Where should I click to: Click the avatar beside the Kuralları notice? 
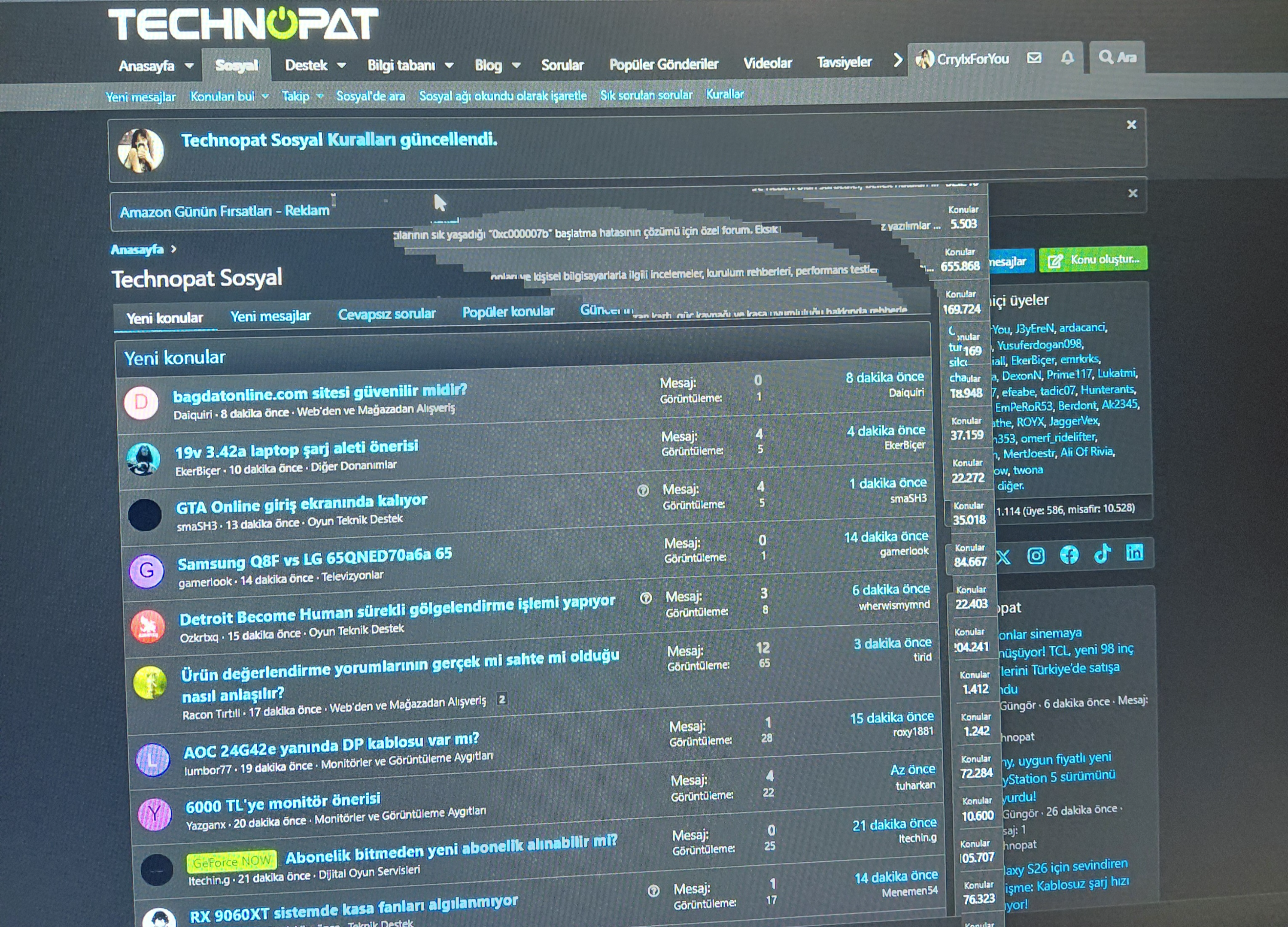pos(140,151)
